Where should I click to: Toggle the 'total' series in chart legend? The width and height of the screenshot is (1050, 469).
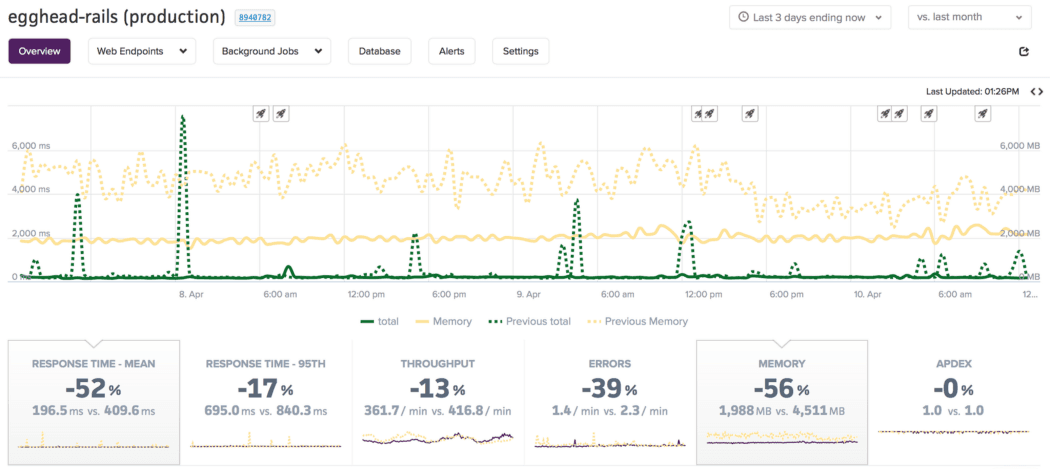click(379, 321)
